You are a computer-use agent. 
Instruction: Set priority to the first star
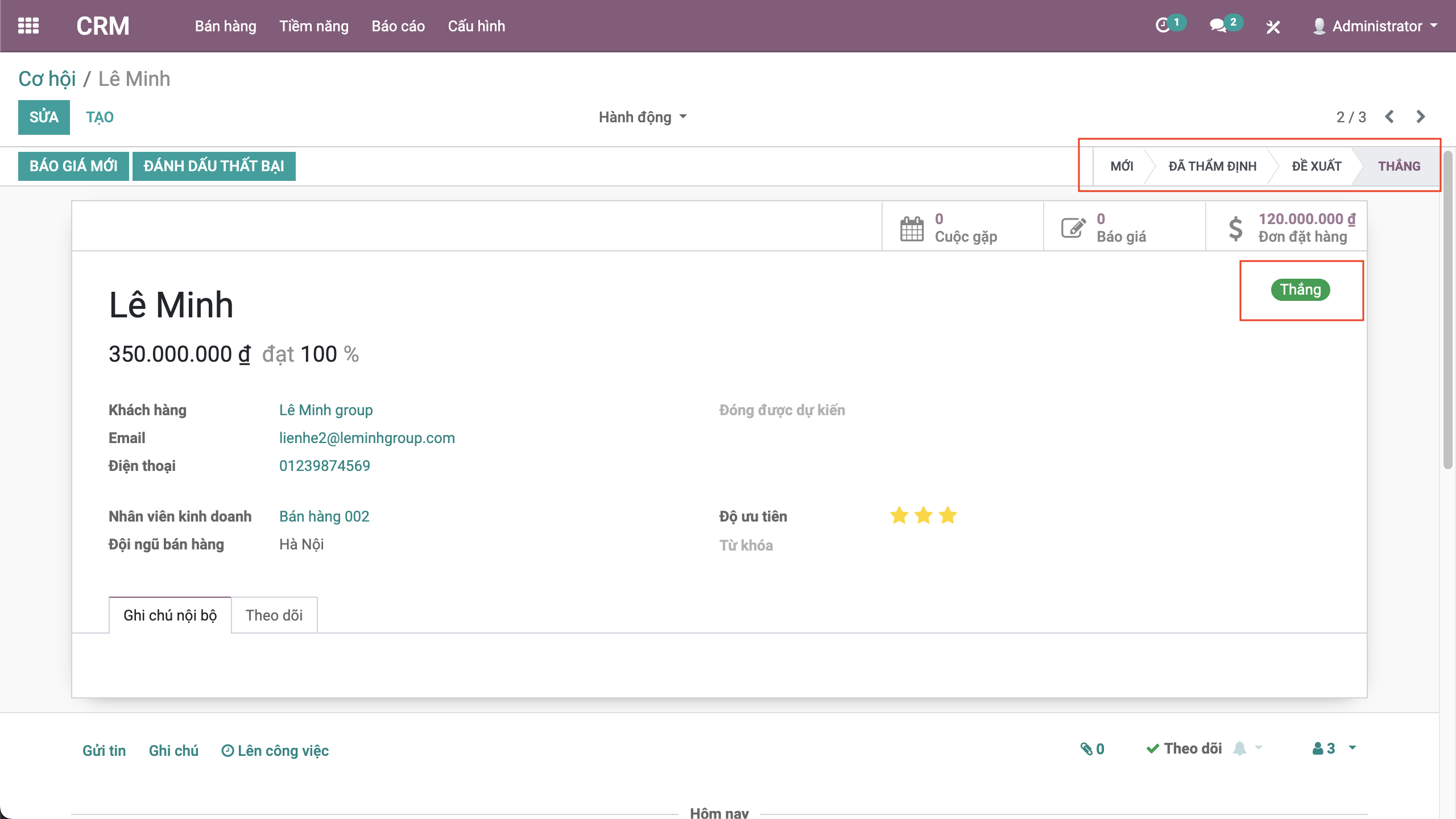[x=899, y=516]
